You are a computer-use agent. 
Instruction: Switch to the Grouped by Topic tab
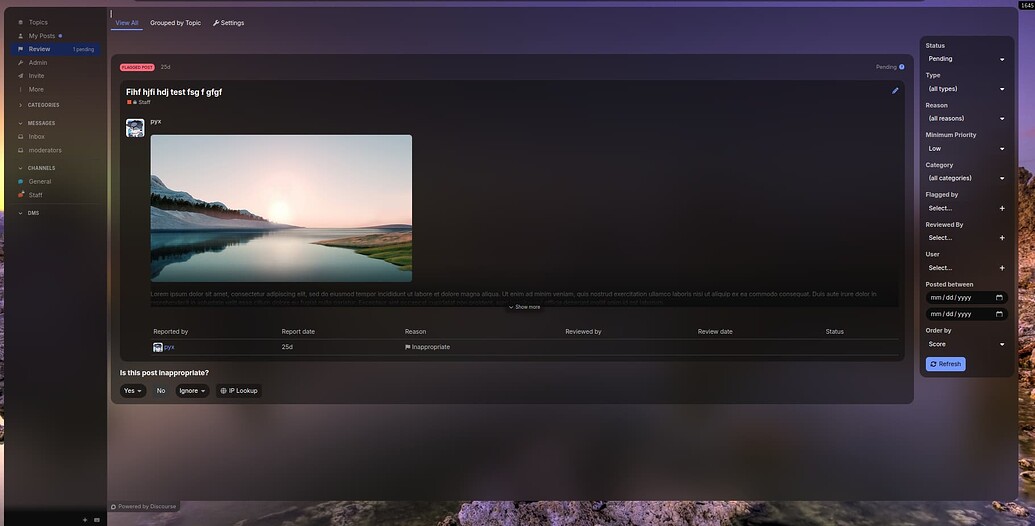(175, 22)
